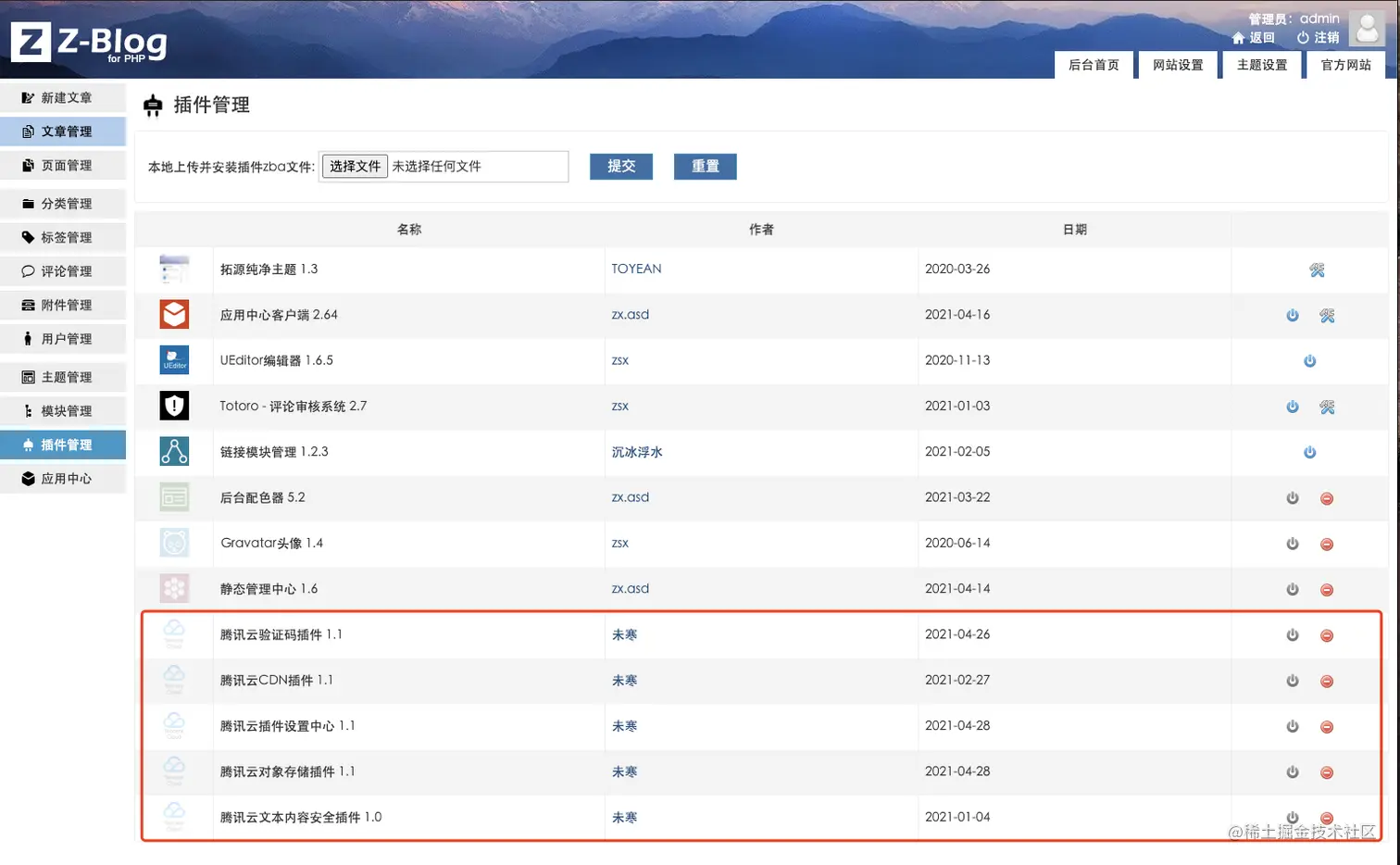Viewport: 1400px width, 865px height.
Task: Toggle power for Totoro 评论审核系统 plugin
Action: [1293, 407]
